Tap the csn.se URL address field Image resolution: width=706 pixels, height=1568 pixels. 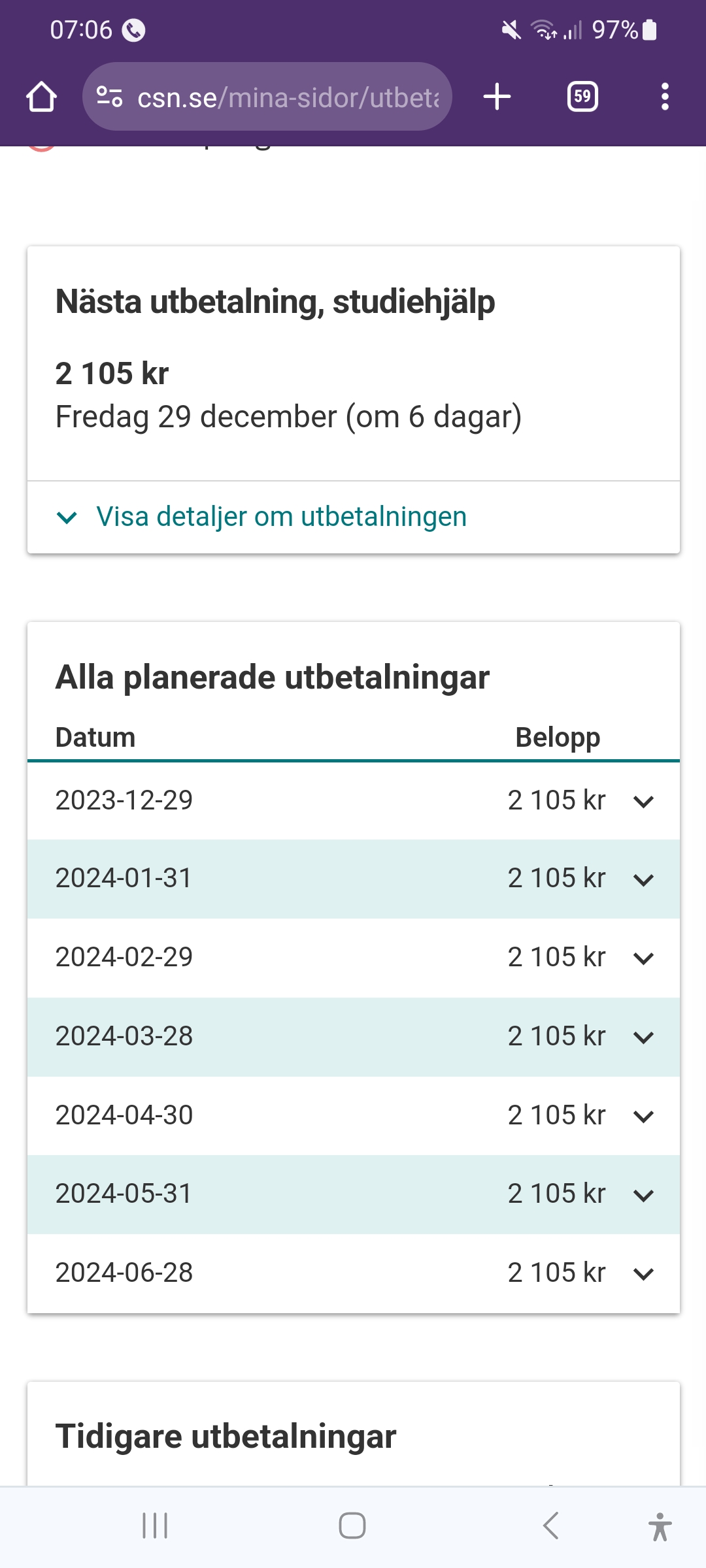click(288, 97)
